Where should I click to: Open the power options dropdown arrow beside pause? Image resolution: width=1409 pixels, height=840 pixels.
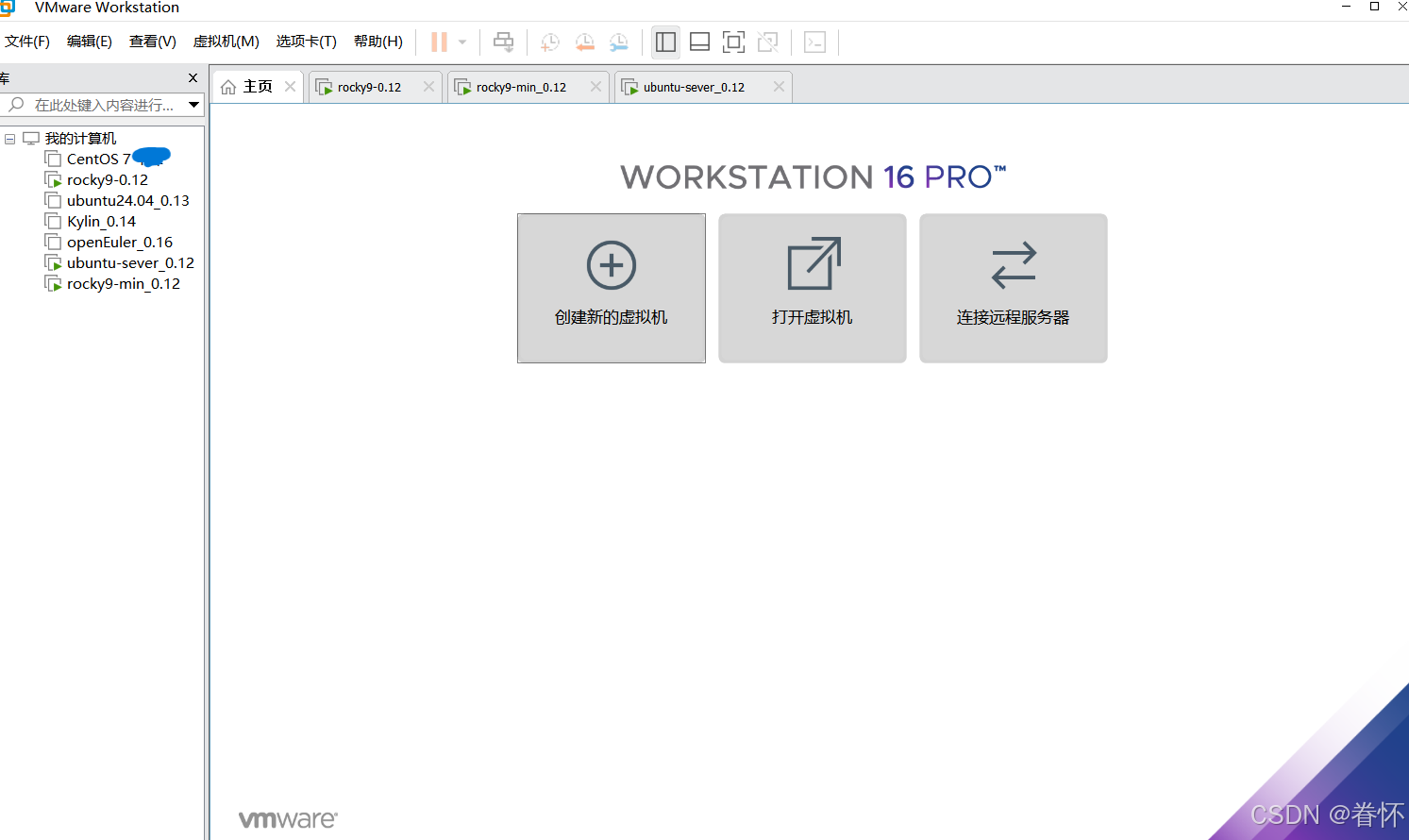pyautogui.click(x=462, y=42)
